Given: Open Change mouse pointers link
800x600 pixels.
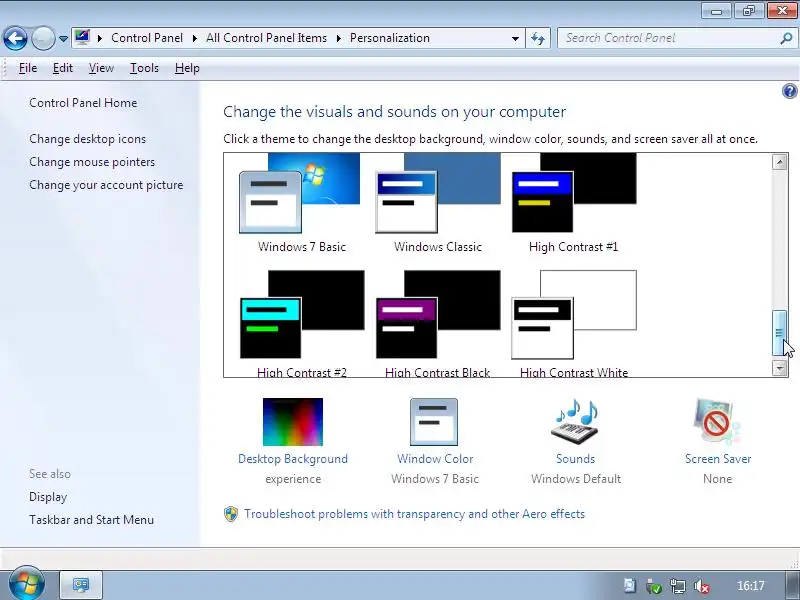Looking at the screenshot, I should point(92,162).
